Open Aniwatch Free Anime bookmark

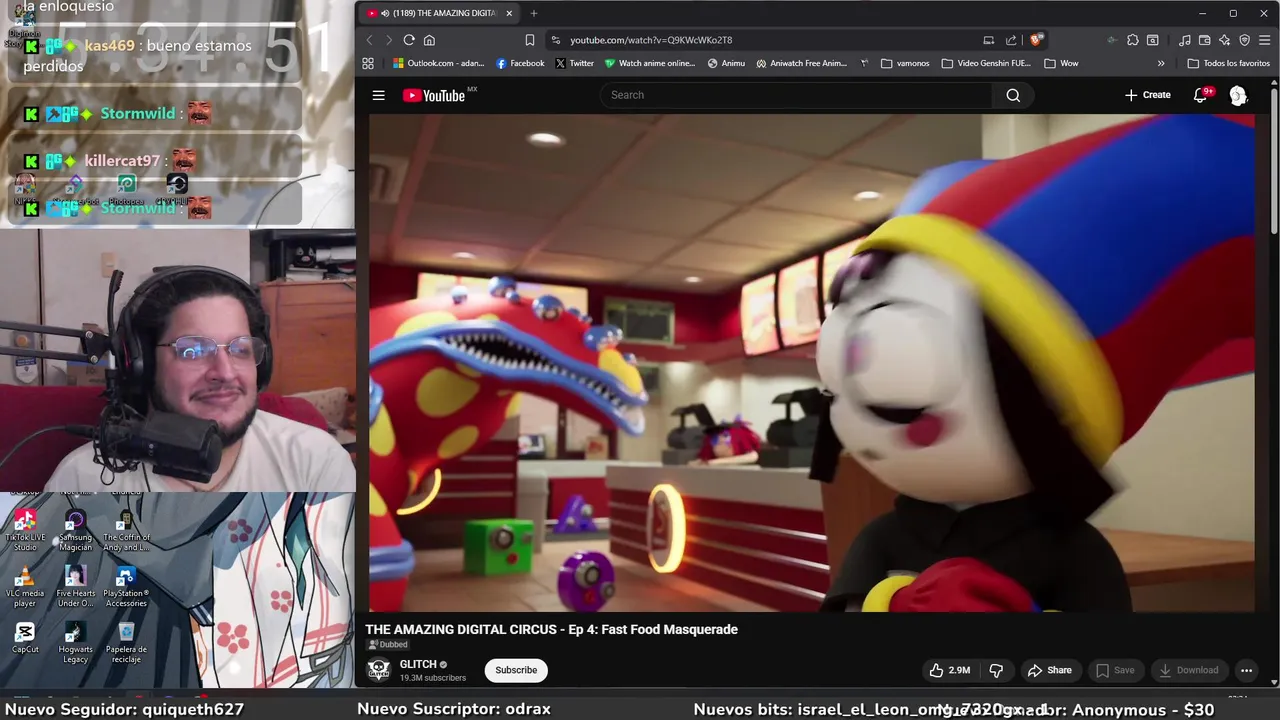click(802, 63)
